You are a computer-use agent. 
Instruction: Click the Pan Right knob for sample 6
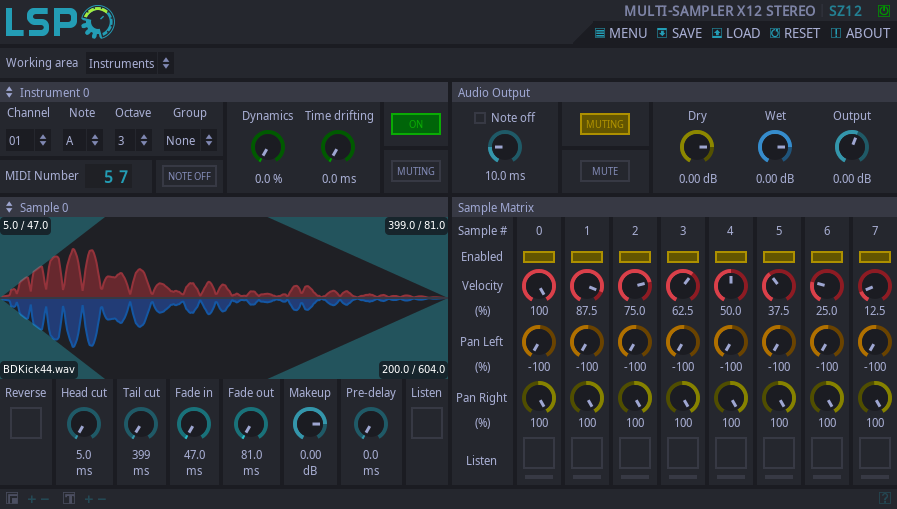point(827,397)
